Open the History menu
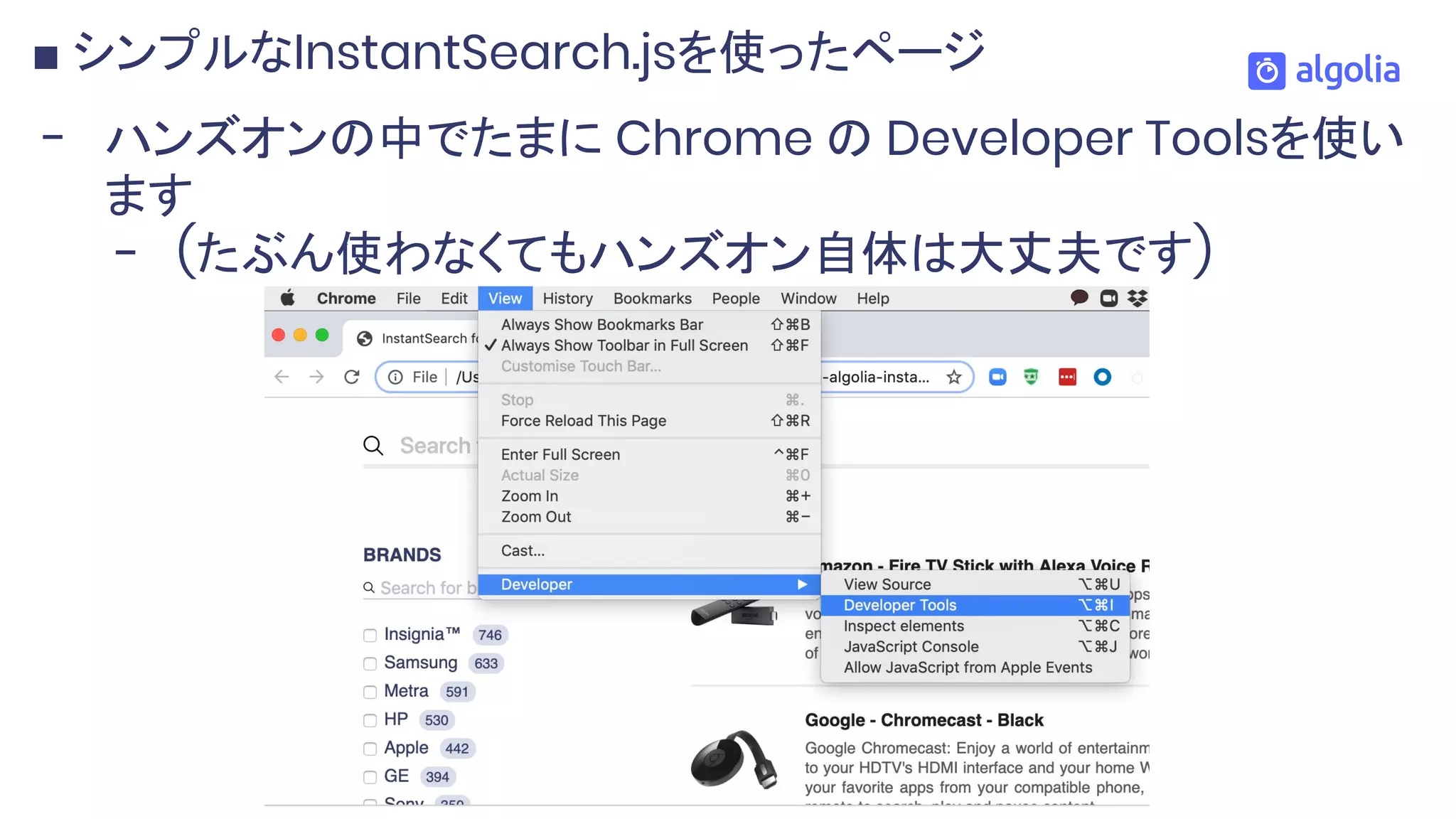Screen dimensions: 1456x819 567,299
